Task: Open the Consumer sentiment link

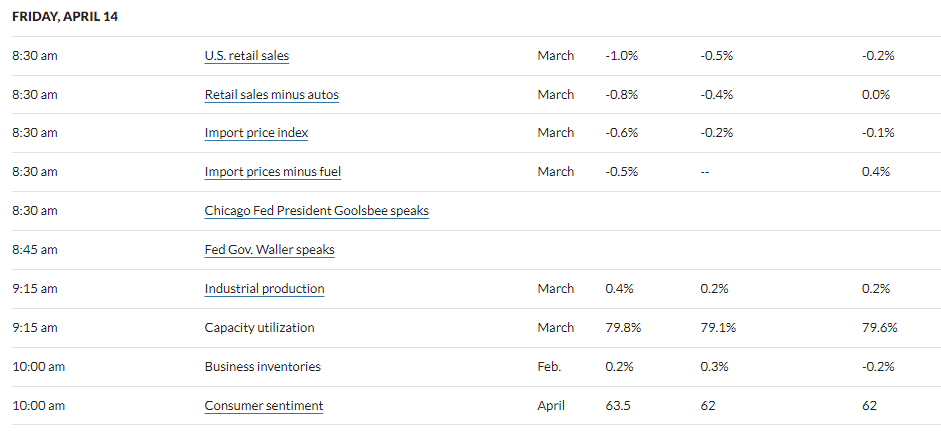Action: click(x=263, y=406)
